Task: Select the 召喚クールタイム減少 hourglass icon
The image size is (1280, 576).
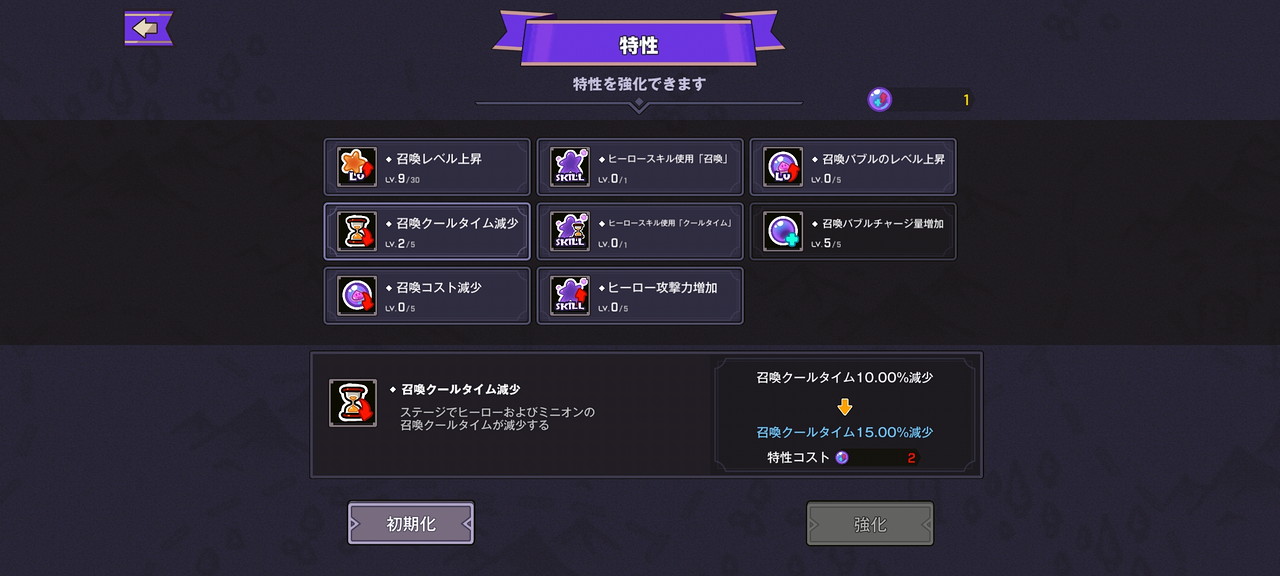Action: click(357, 231)
